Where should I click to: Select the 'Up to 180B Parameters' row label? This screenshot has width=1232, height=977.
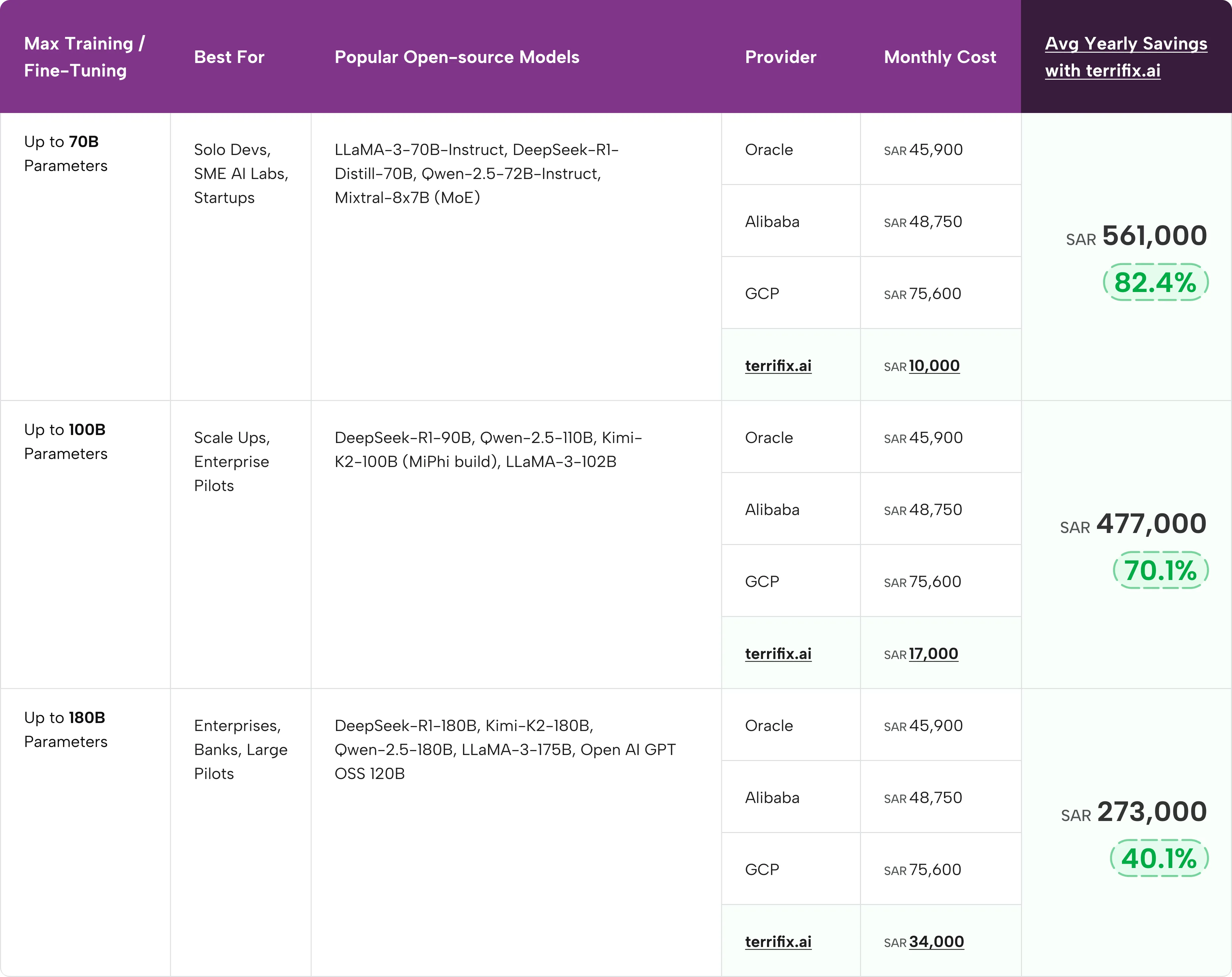click(x=65, y=730)
